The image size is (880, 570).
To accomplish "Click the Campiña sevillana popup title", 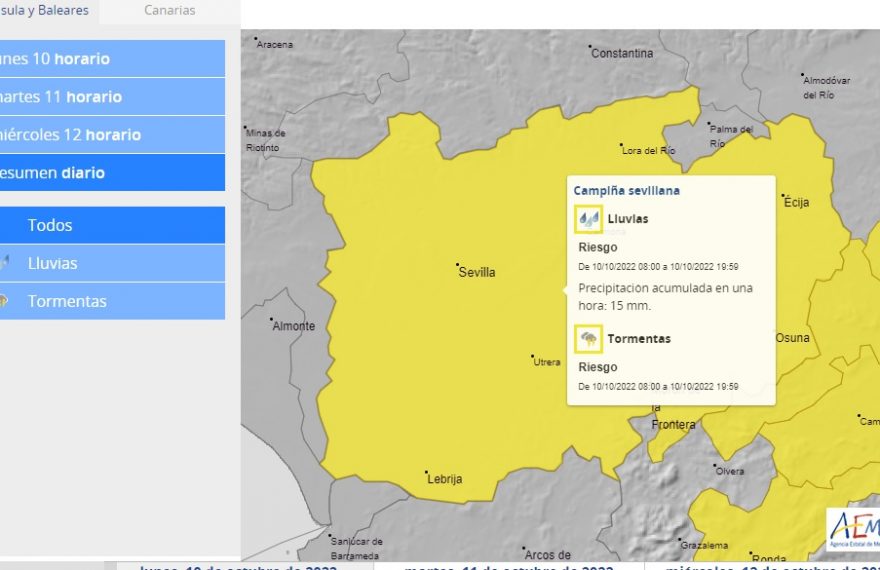I will point(626,190).
